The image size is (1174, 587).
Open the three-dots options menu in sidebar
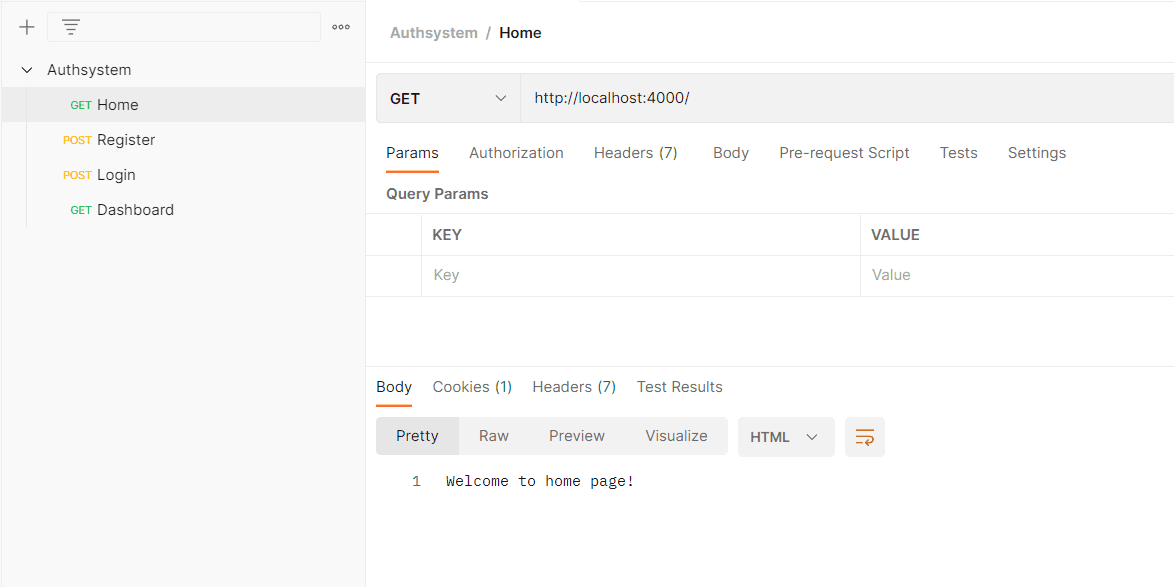(x=341, y=27)
